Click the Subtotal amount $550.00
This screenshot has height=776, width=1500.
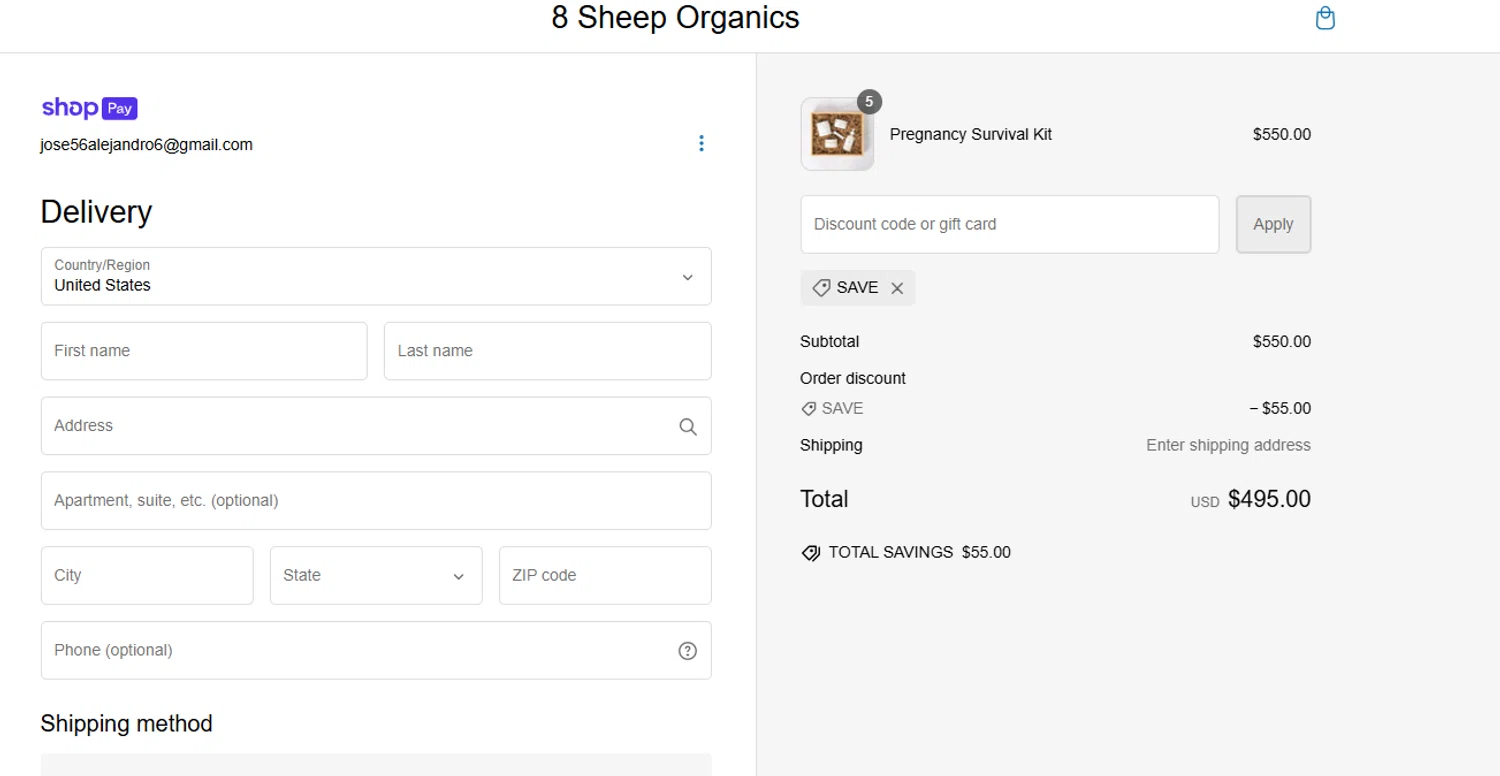tap(1282, 342)
